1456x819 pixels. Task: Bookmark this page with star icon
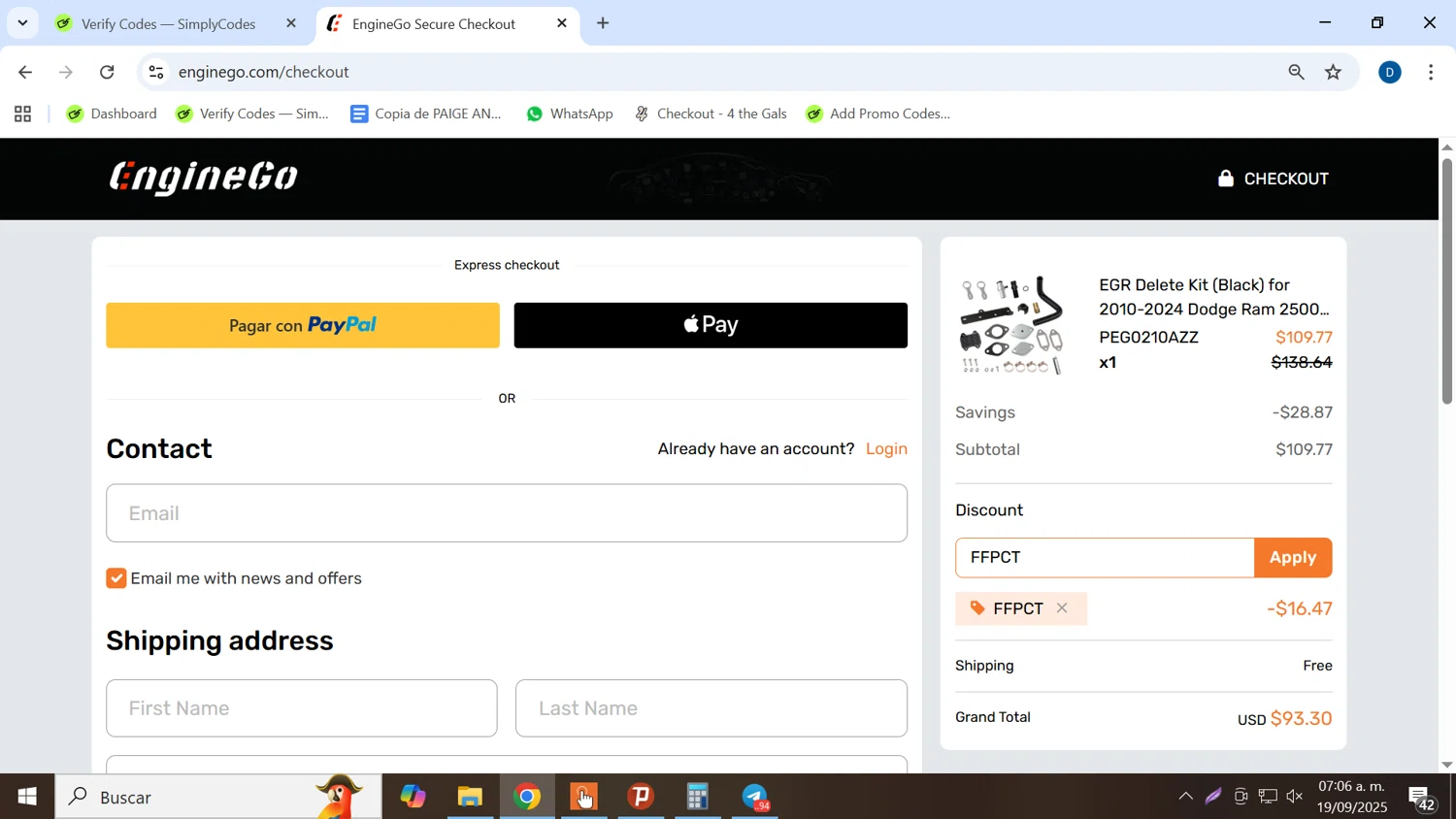[x=1334, y=72]
